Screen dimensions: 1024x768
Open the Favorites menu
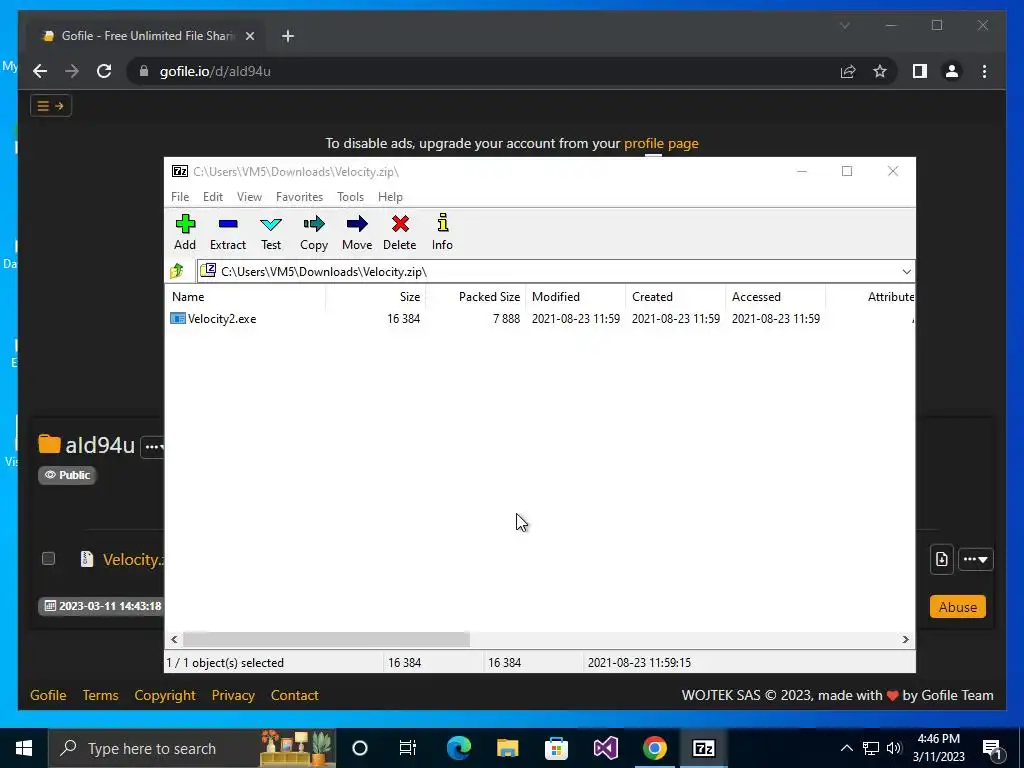(299, 197)
